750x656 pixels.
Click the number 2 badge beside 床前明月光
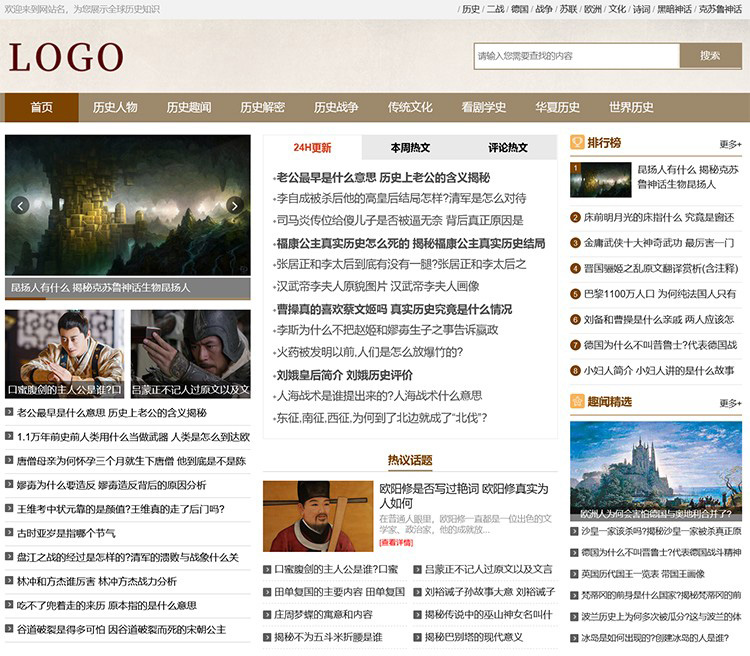point(575,218)
